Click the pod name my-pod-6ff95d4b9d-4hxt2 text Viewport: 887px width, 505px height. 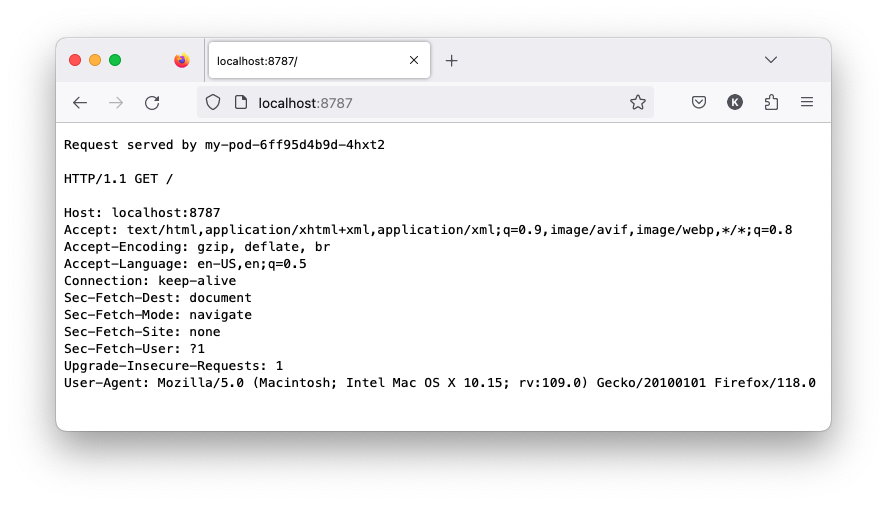[295, 145]
